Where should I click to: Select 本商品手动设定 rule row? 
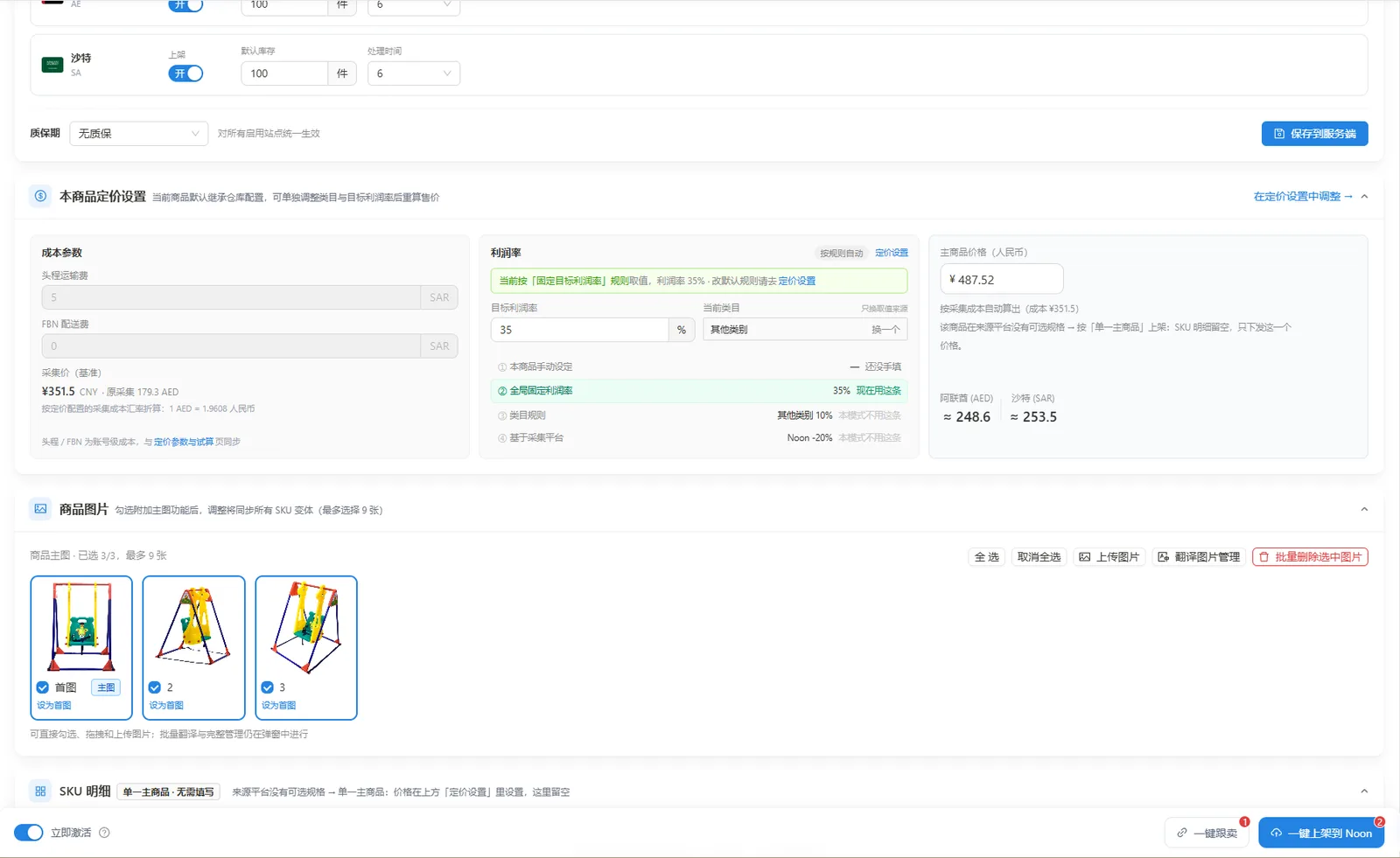coord(699,367)
